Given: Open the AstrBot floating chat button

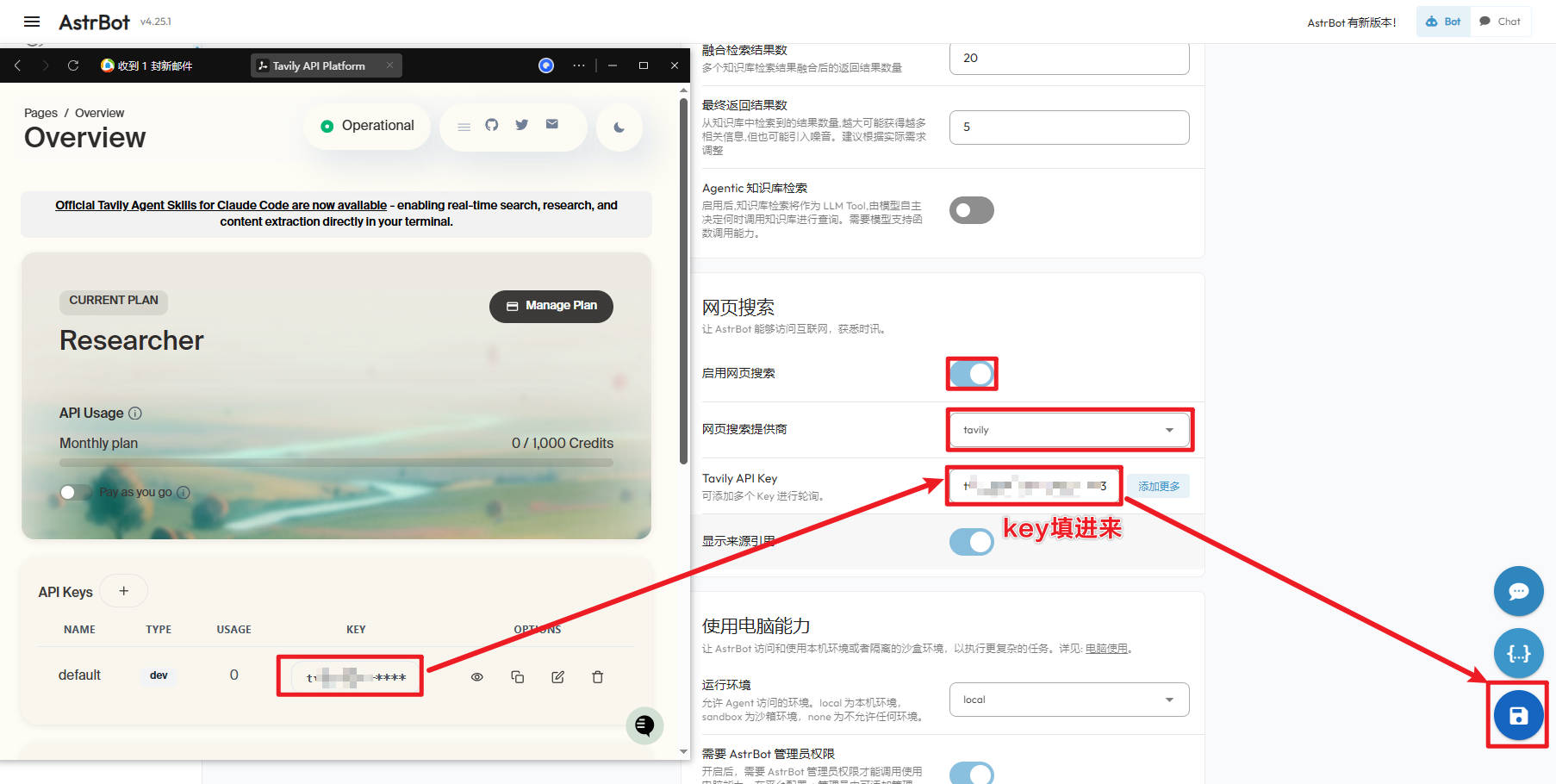Looking at the screenshot, I should [1518, 591].
